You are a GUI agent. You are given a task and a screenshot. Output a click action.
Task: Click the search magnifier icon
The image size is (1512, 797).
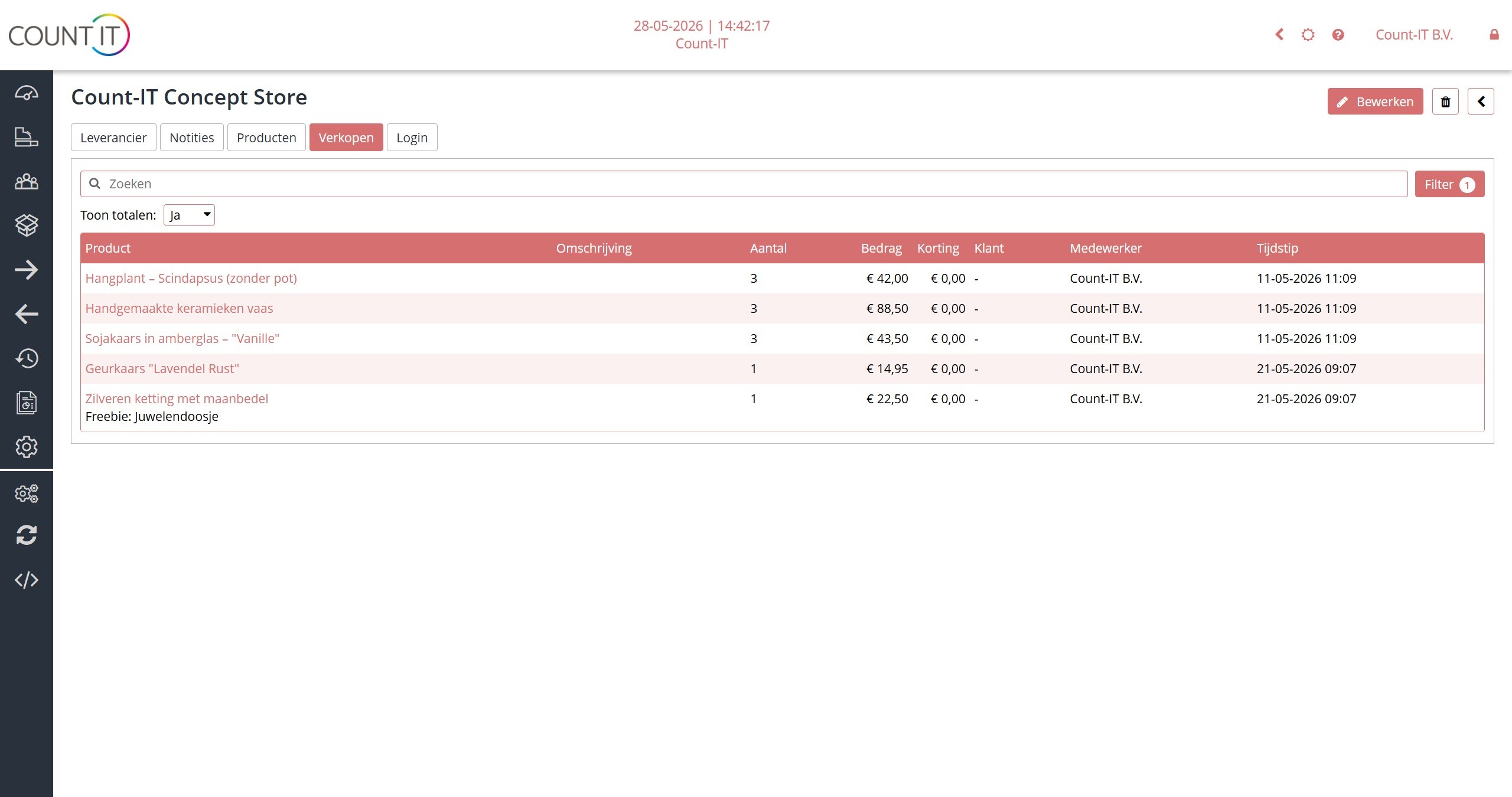(x=94, y=184)
